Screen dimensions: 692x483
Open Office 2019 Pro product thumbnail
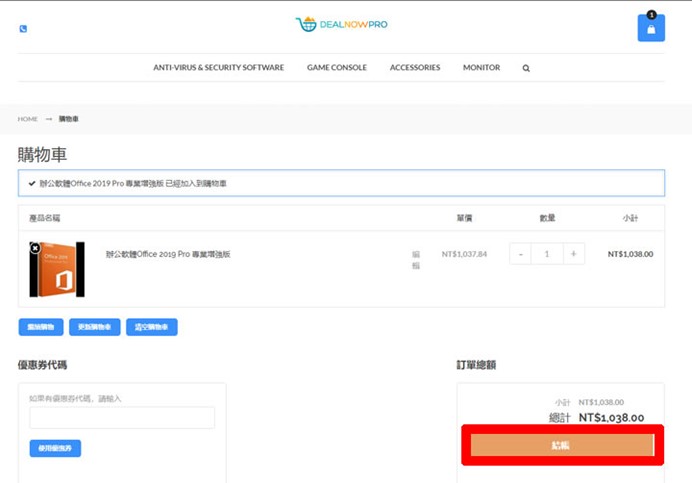[x=58, y=270]
